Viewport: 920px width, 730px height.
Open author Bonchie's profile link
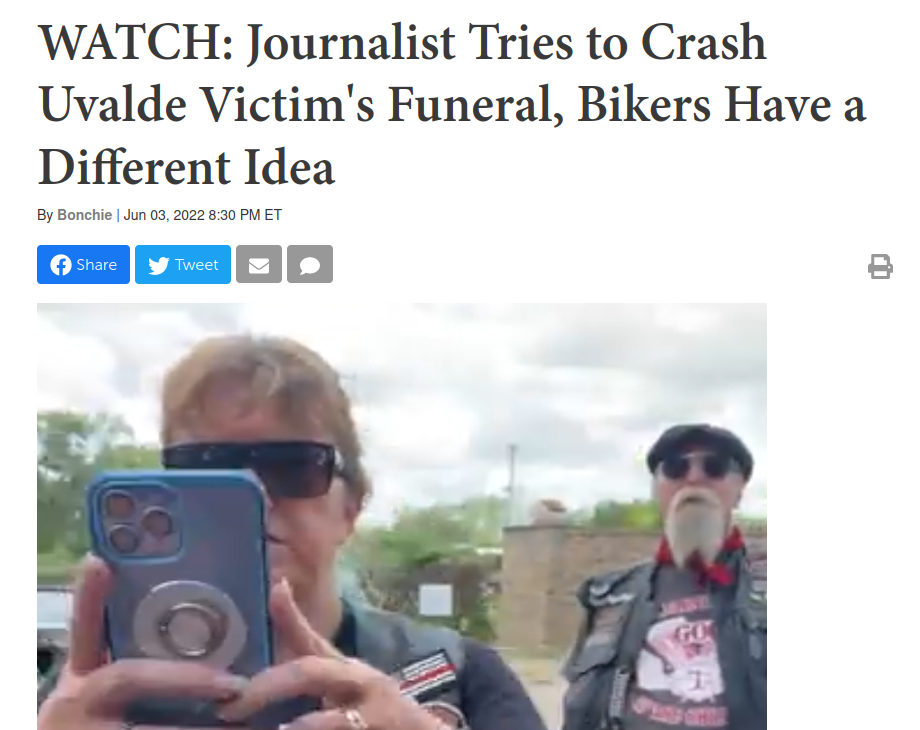point(84,215)
